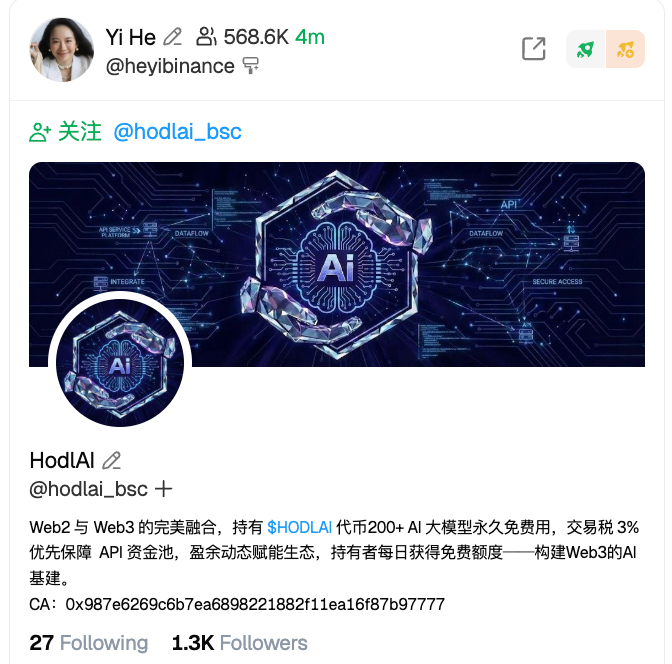Click the green 关注 follow label
This screenshot has height=664, width=672.
tap(80, 132)
